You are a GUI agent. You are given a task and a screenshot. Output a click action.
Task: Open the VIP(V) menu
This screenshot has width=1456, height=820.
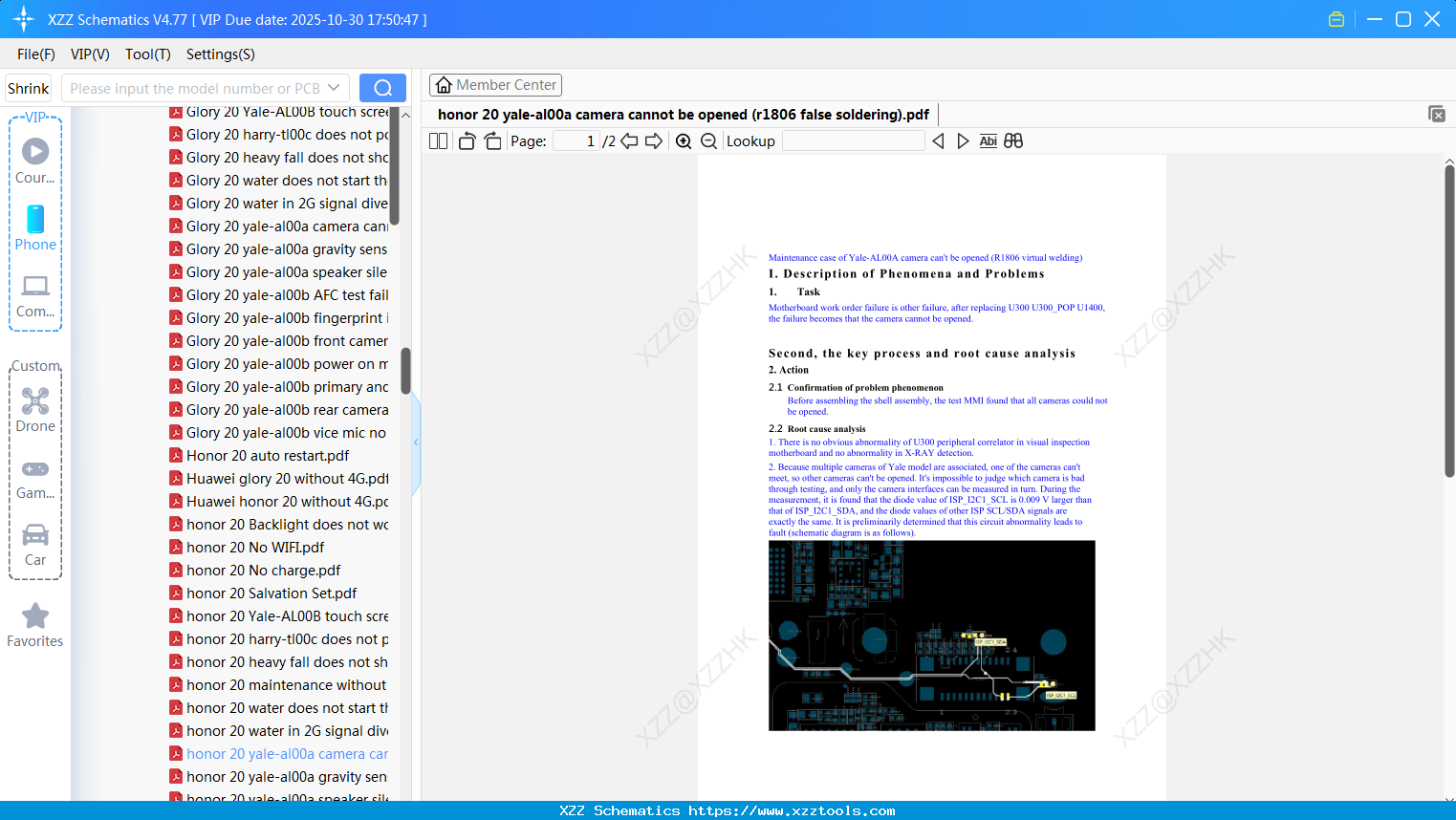pyautogui.click(x=90, y=54)
